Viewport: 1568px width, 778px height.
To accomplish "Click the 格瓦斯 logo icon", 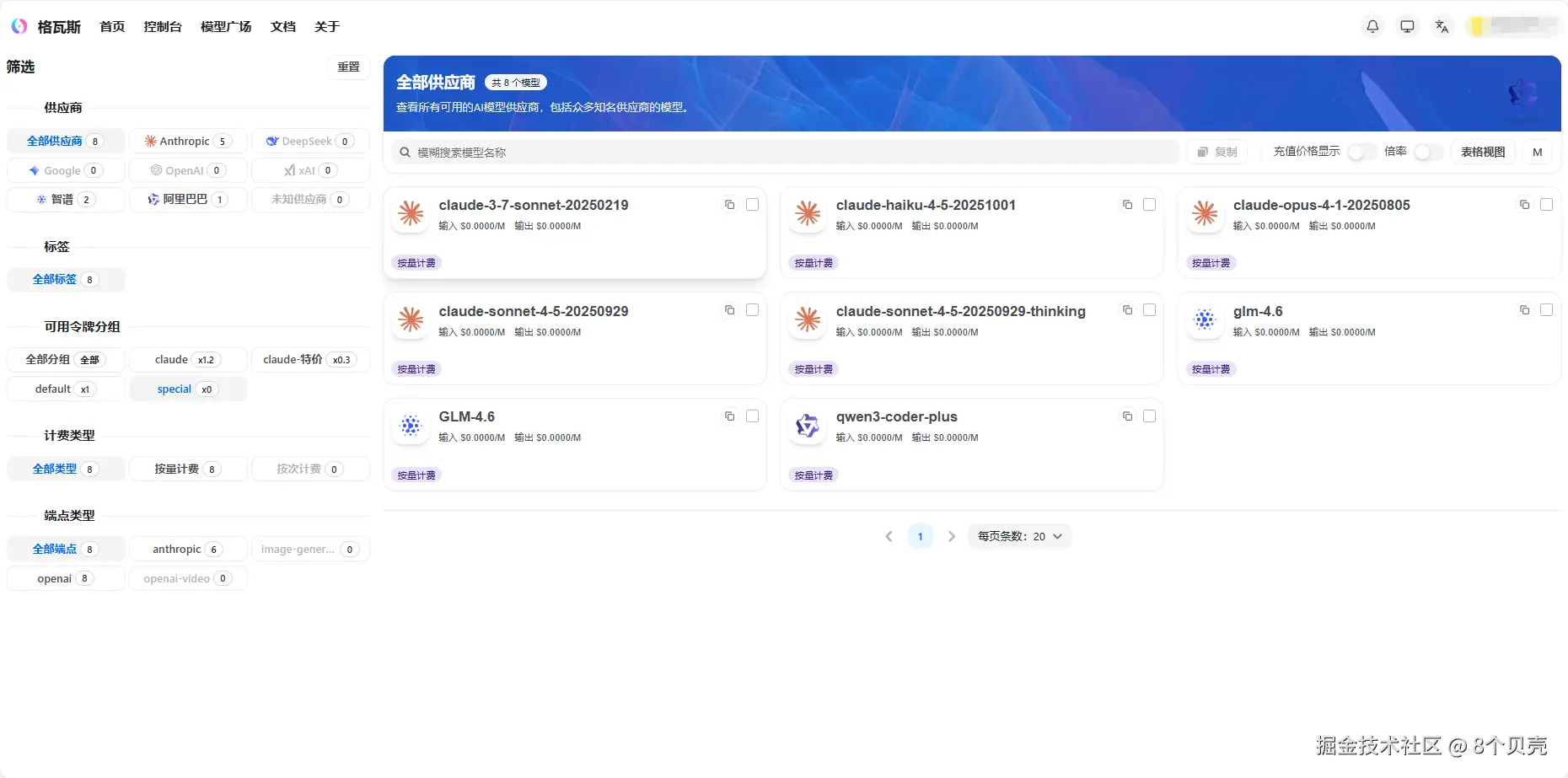I will pyautogui.click(x=19, y=26).
